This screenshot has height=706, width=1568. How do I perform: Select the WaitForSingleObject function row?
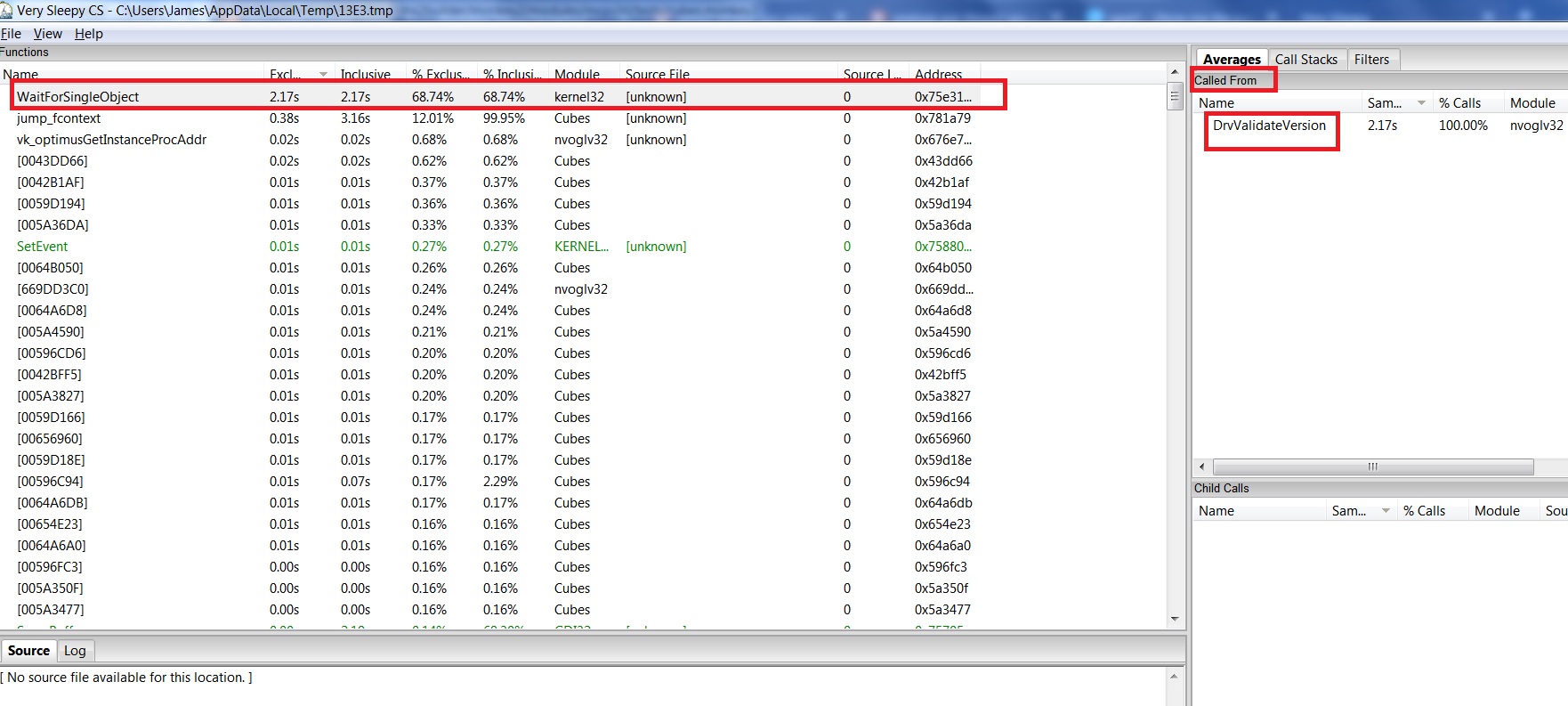[78, 97]
